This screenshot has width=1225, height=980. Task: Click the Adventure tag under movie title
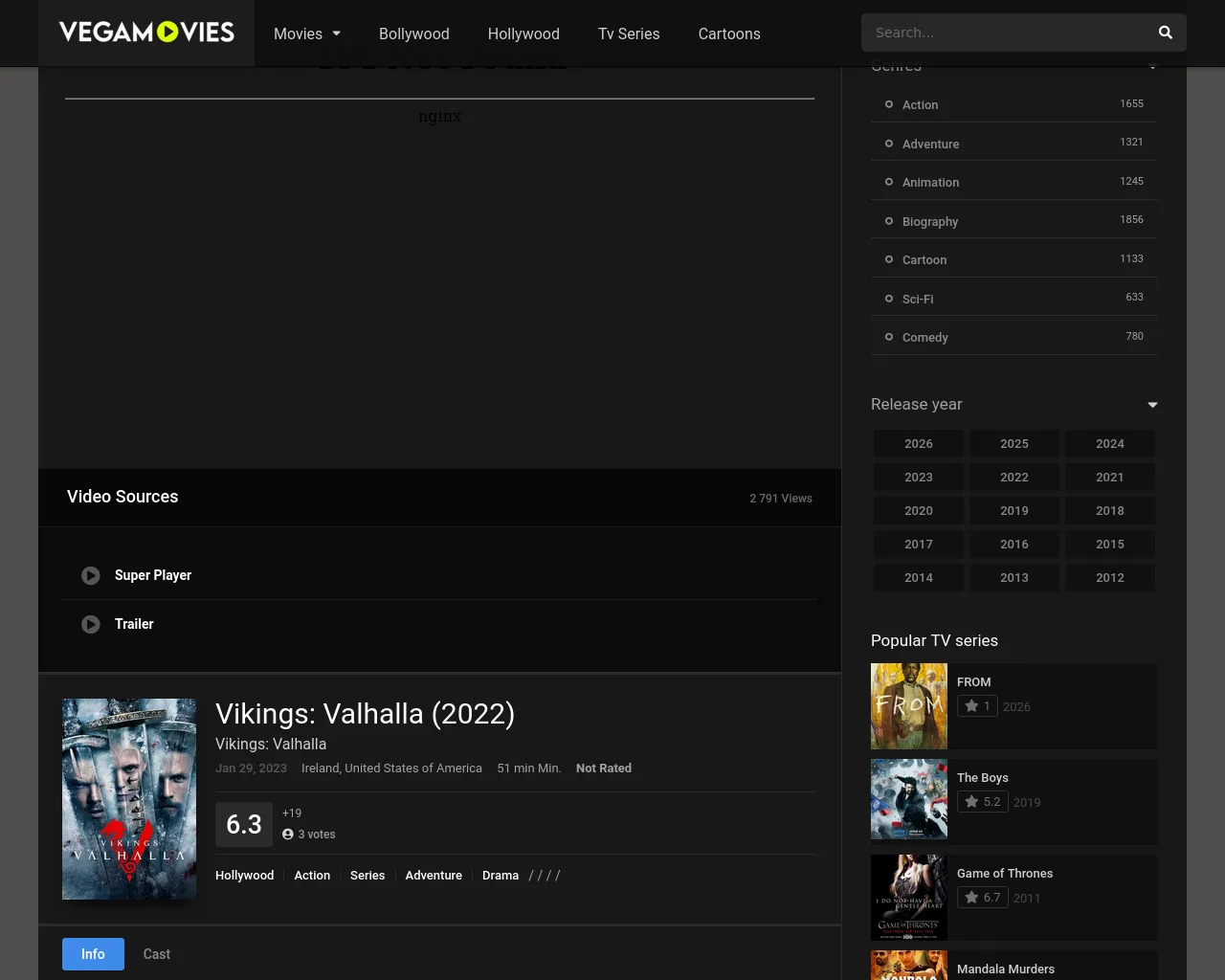(434, 876)
